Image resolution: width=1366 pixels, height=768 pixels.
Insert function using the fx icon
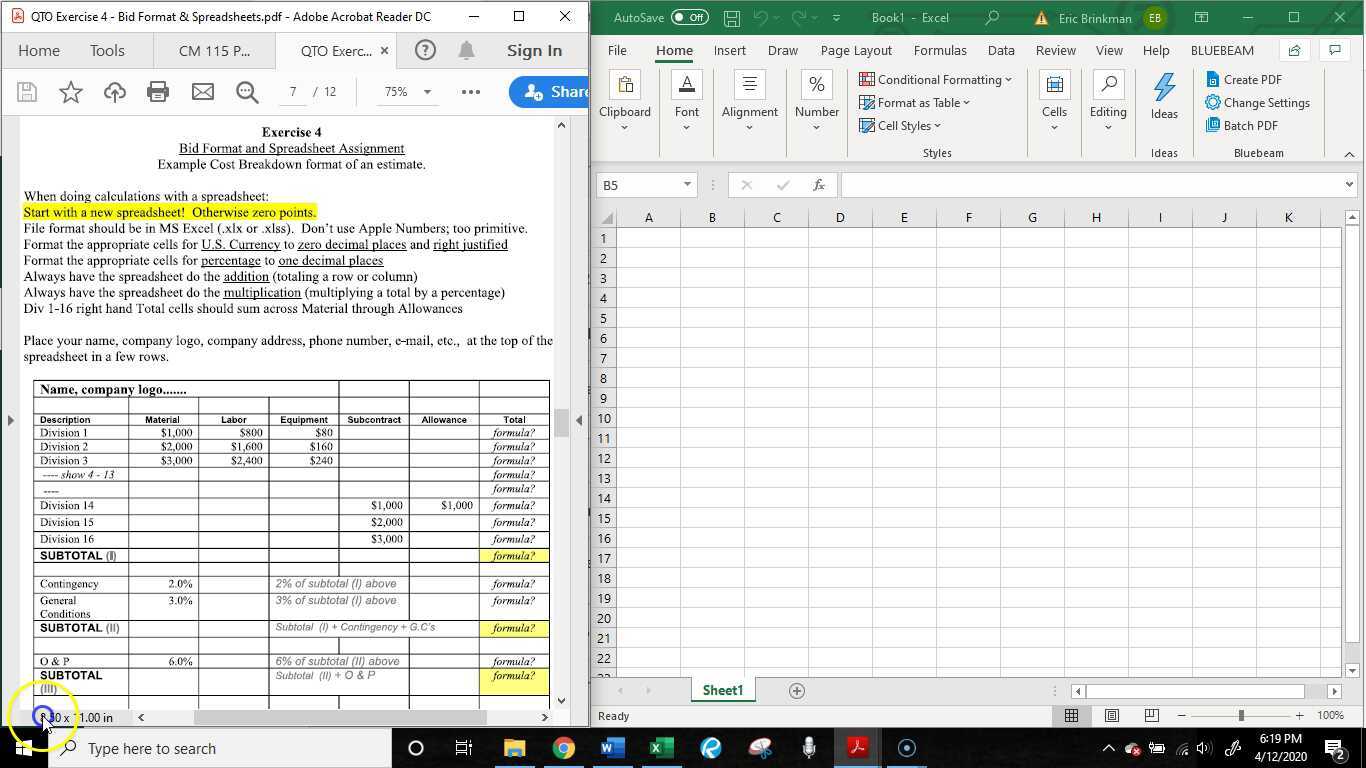(818, 185)
